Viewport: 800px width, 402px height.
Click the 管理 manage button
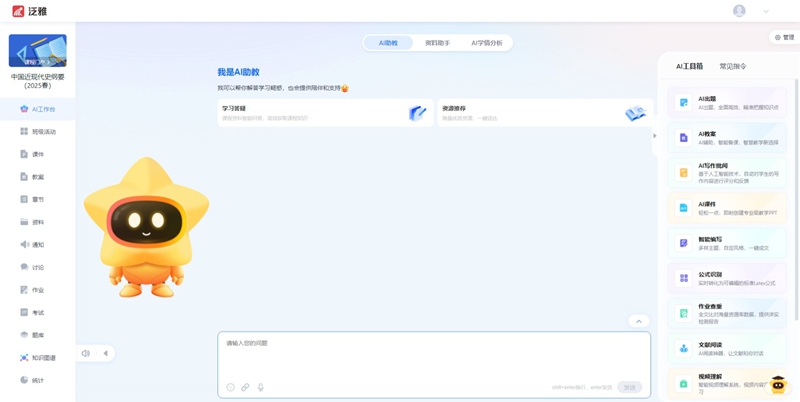coord(784,37)
